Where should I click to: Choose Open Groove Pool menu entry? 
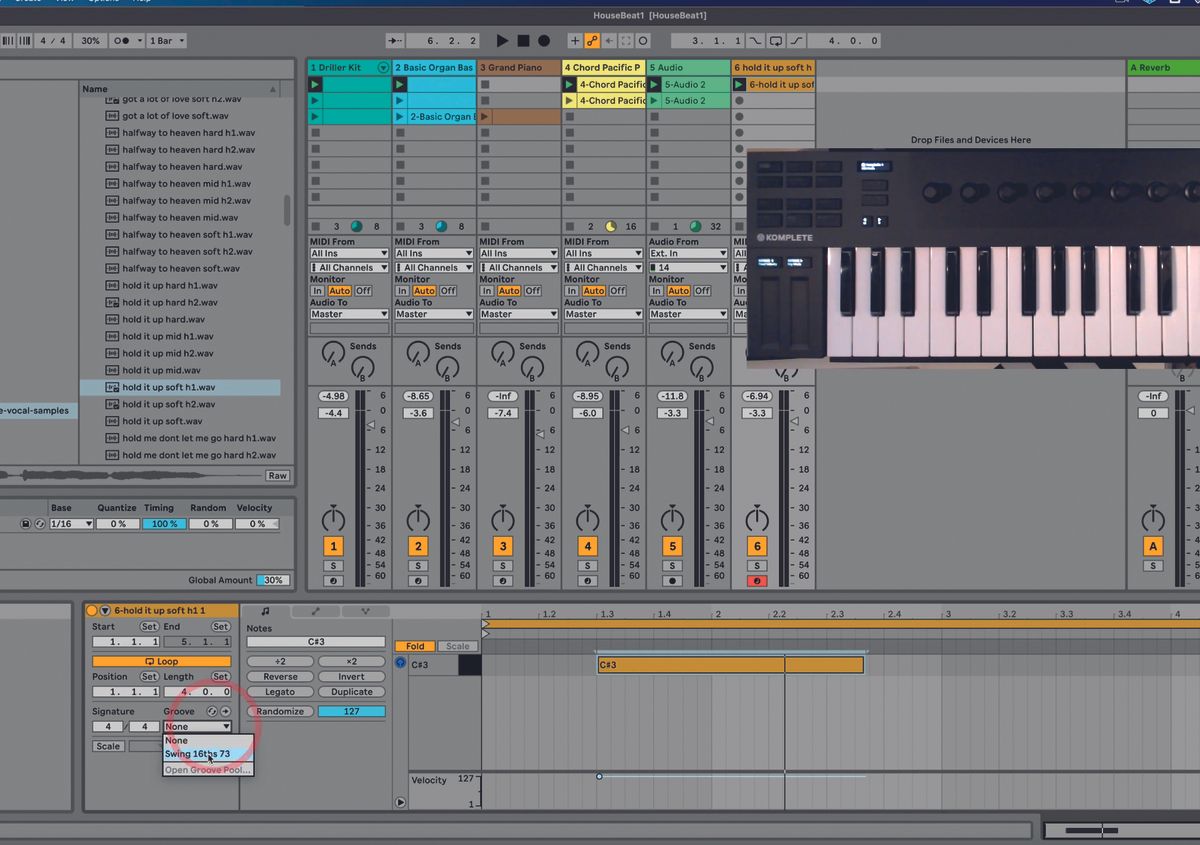pyautogui.click(x=208, y=770)
